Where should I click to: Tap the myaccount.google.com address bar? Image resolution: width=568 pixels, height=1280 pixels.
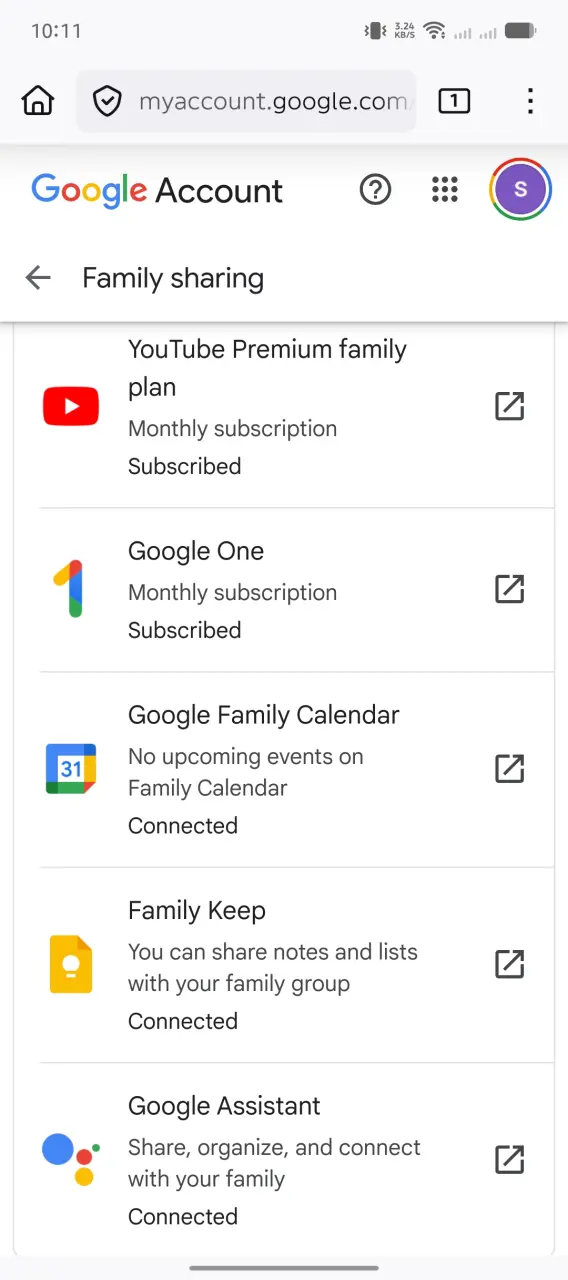point(246,101)
